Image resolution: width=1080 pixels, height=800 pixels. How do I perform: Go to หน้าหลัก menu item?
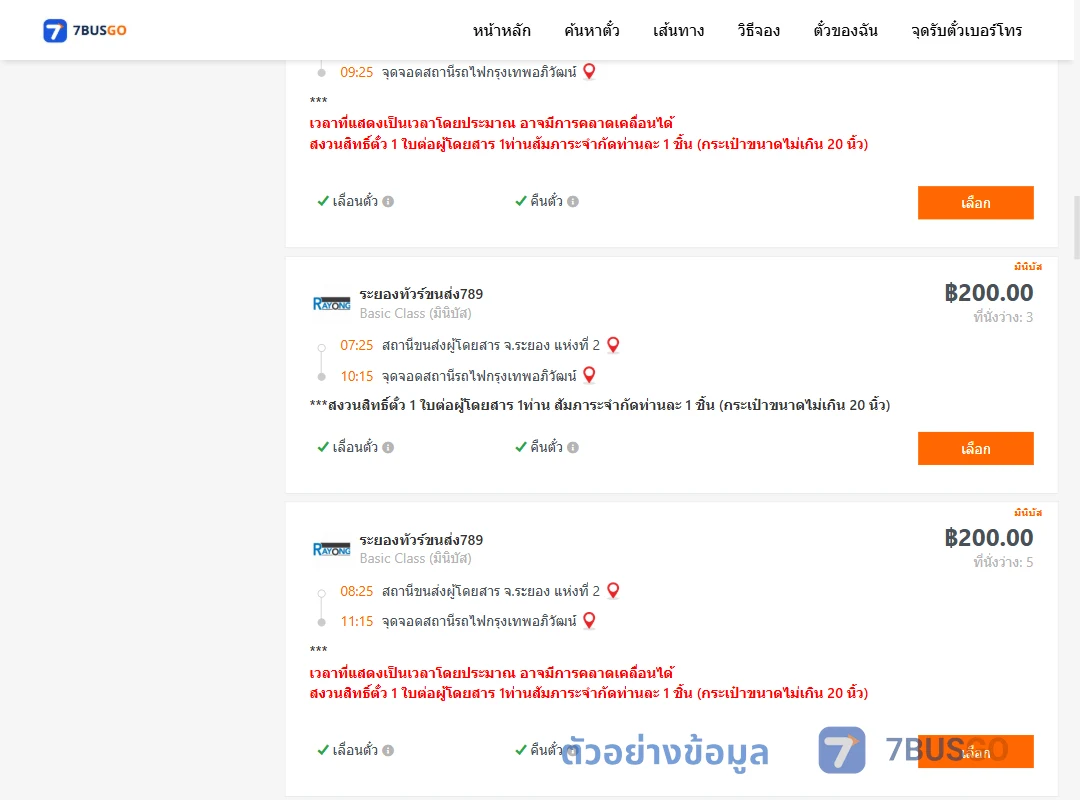(501, 30)
